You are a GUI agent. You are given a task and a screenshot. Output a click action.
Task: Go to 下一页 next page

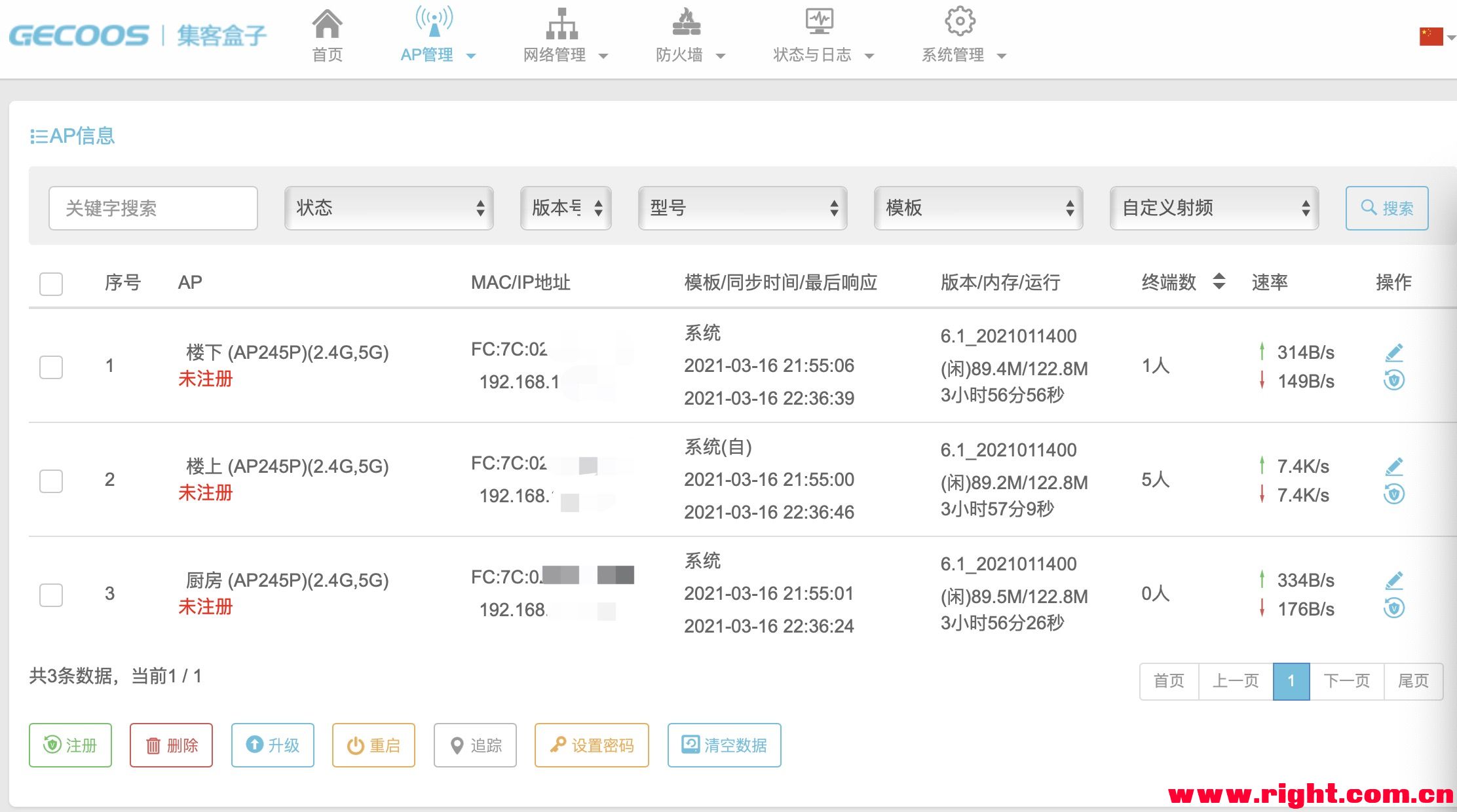[x=1347, y=681]
